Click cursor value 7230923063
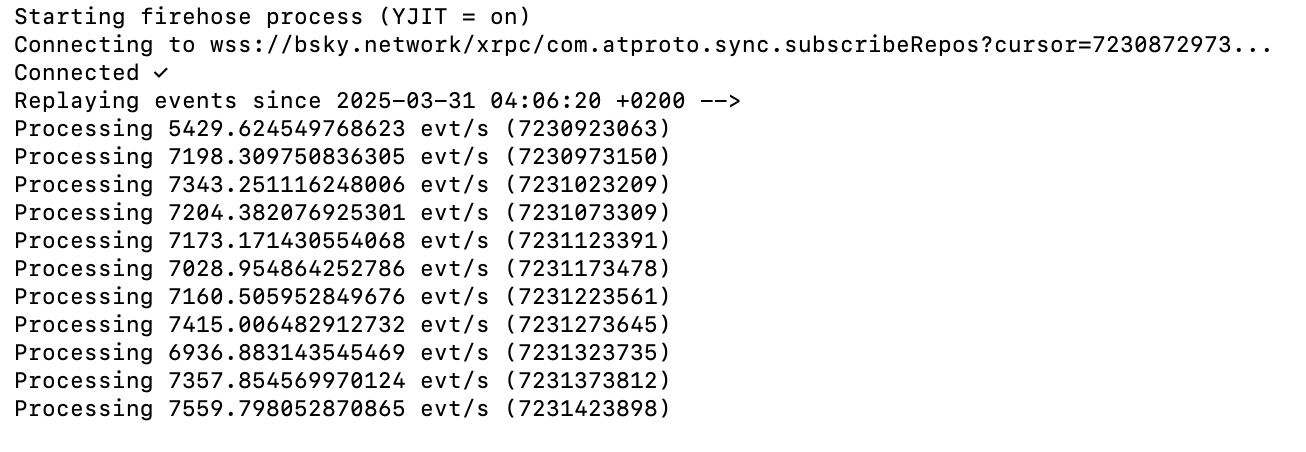The height and width of the screenshot is (452, 1306). click(x=587, y=129)
